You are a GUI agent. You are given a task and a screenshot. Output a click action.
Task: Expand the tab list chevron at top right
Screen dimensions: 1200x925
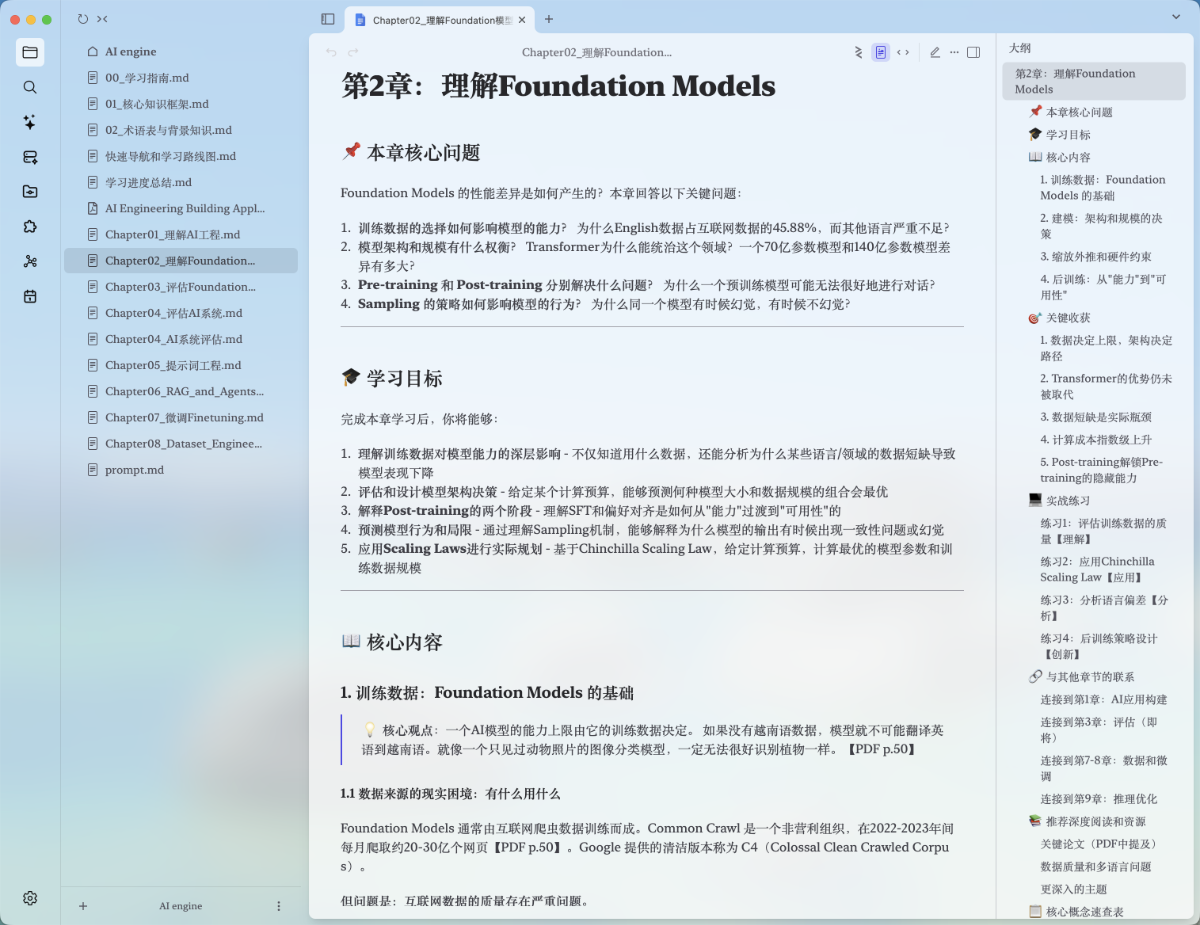point(1176,17)
